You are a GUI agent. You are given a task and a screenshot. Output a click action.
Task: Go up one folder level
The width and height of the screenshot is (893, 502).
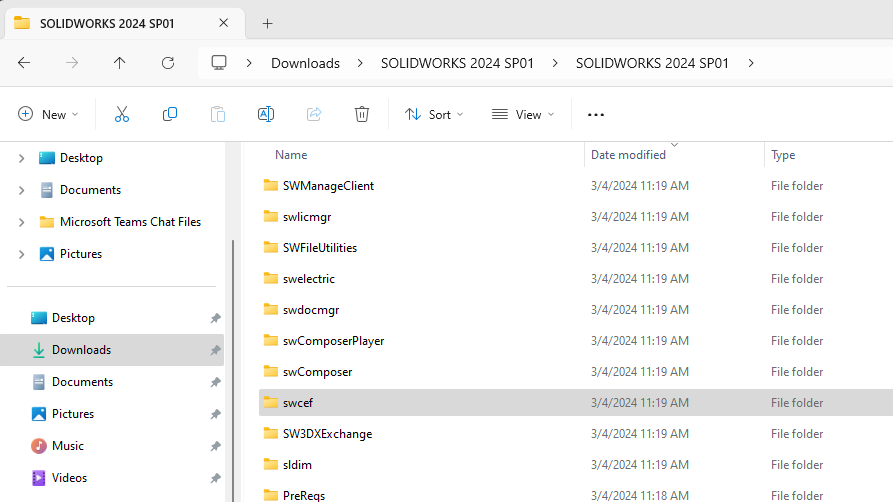coord(120,63)
